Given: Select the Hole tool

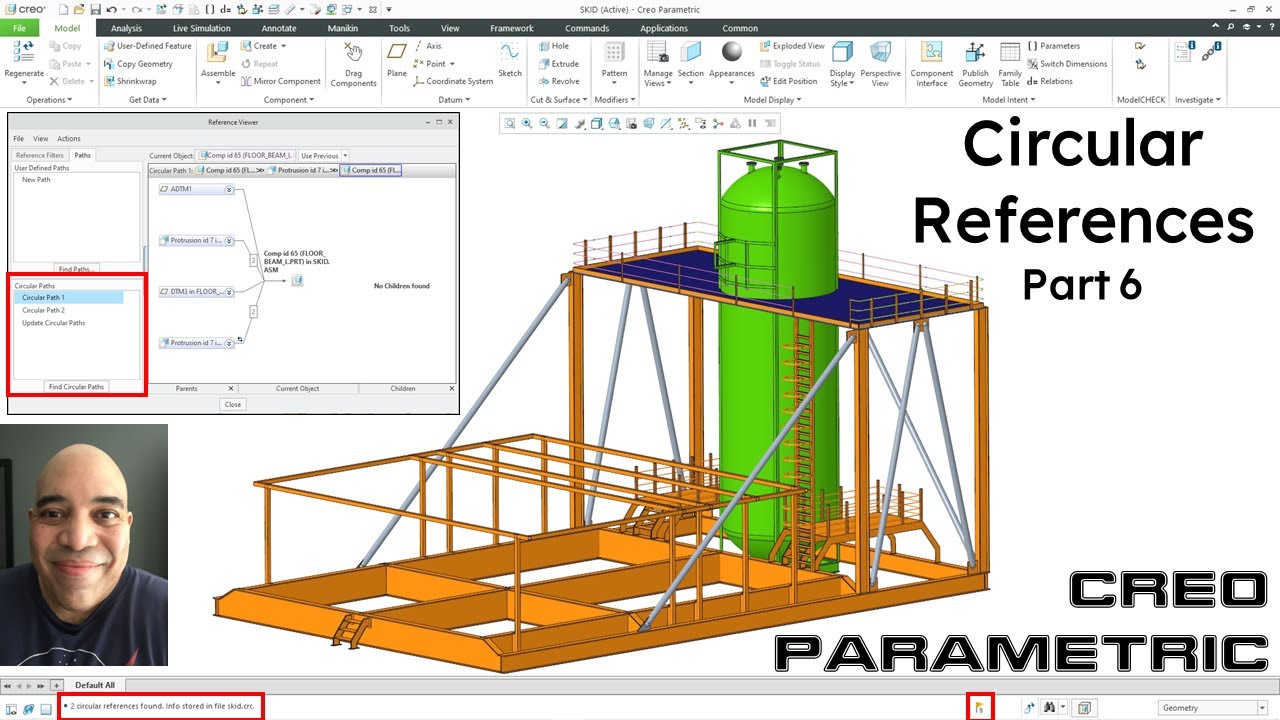Looking at the screenshot, I should [553, 46].
